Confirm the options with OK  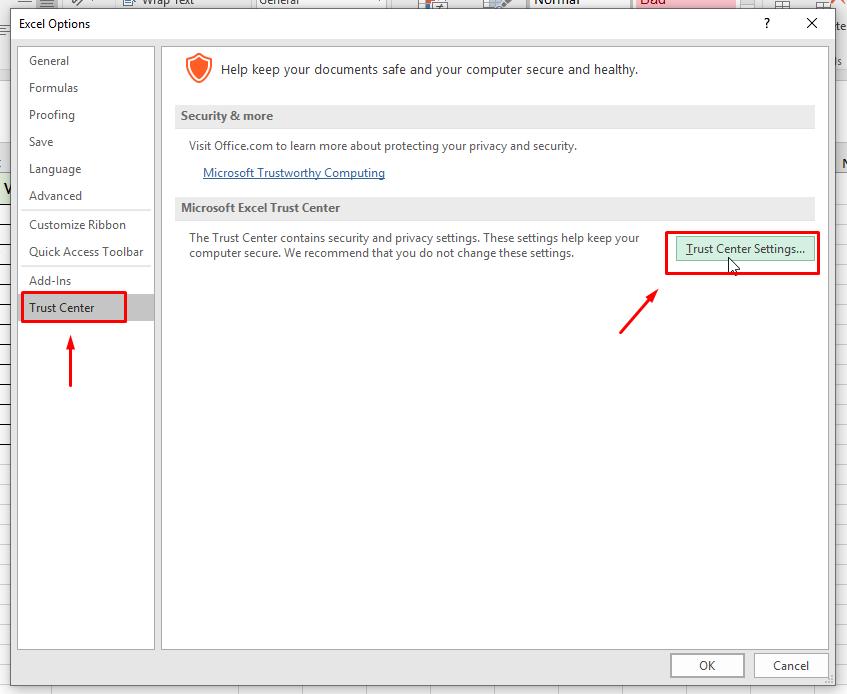tap(707, 665)
